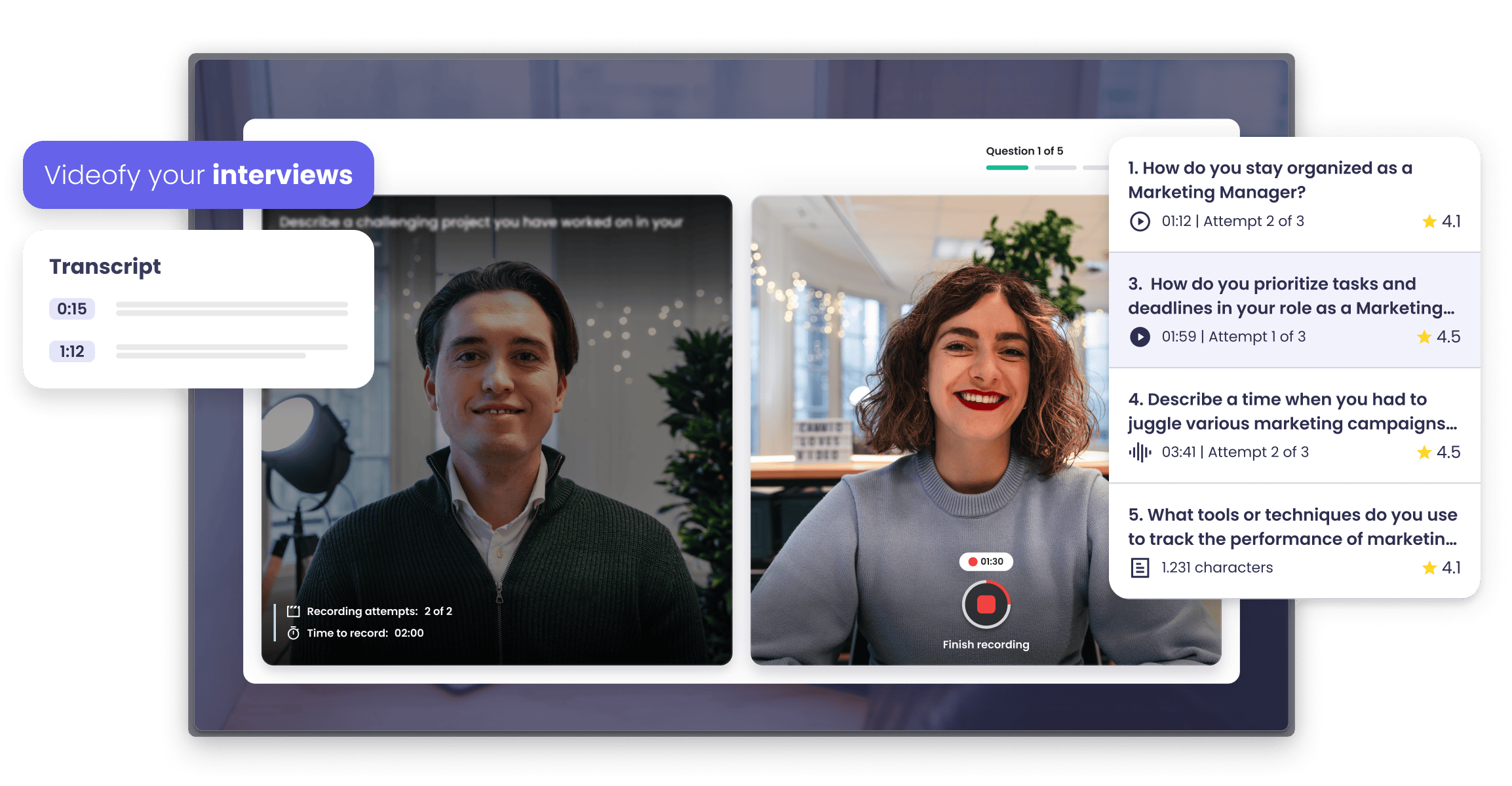Image resolution: width=1512 pixels, height=786 pixels.
Task: Jump to transcript timestamp 0:15
Action: pyautogui.click(x=72, y=309)
